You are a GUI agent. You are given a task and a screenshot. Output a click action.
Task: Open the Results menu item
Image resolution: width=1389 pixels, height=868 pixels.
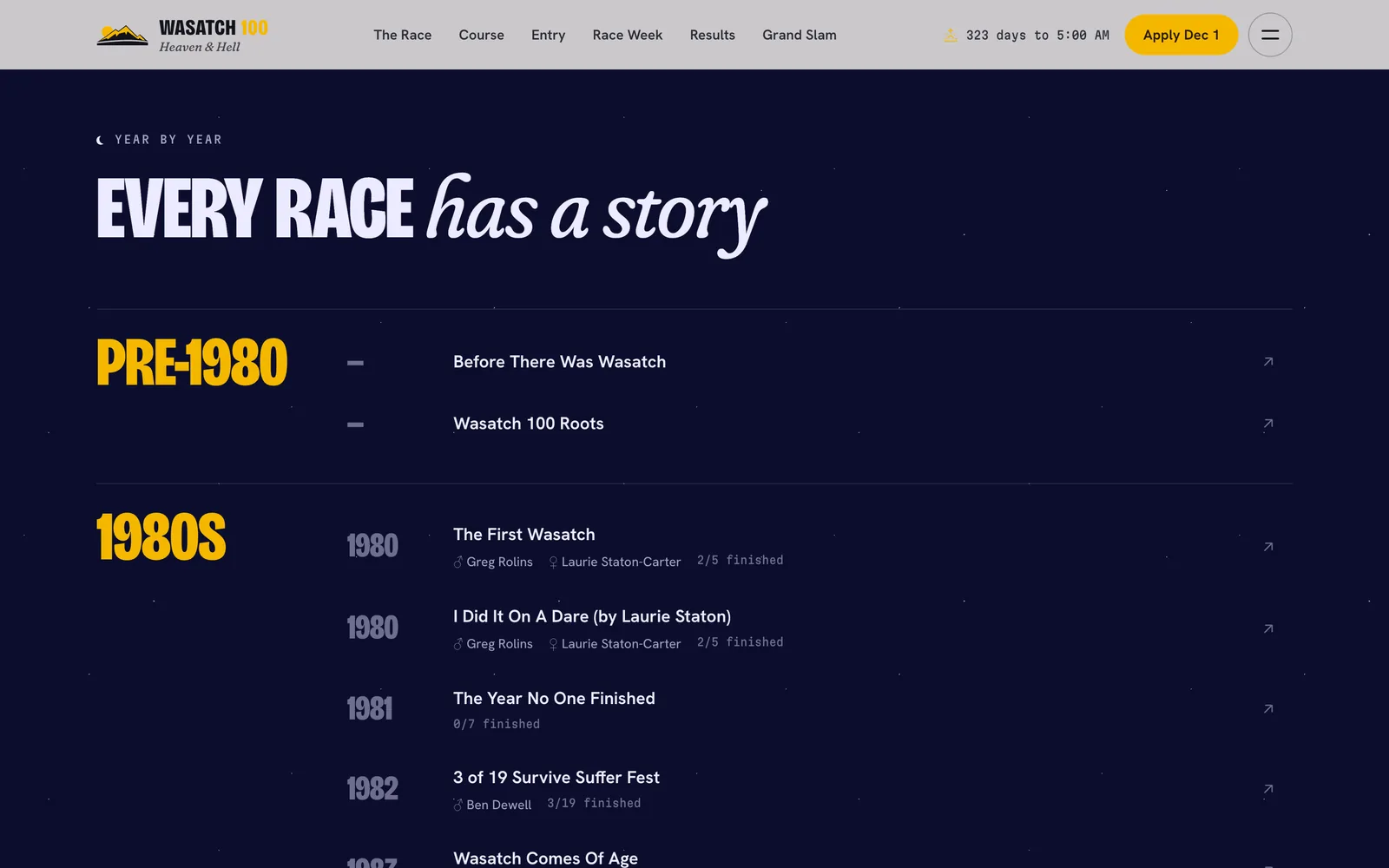point(712,35)
